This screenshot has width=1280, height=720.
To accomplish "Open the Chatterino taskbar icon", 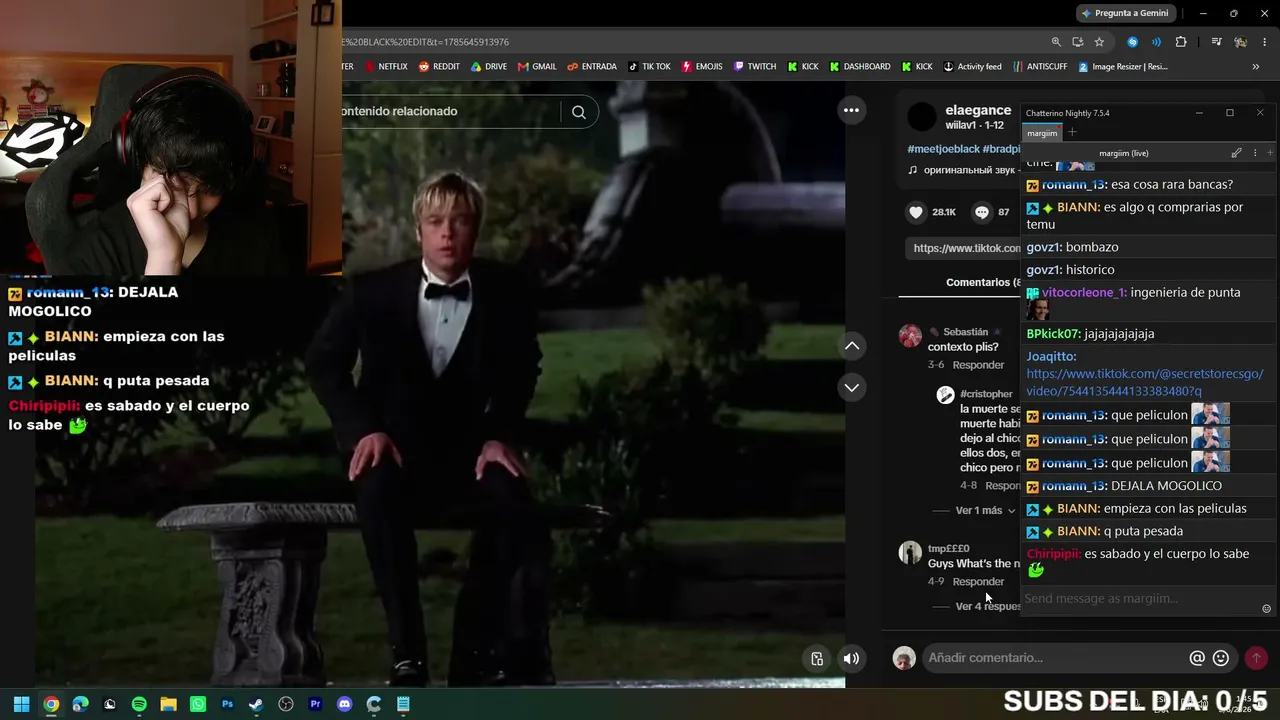I will pos(374,704).
